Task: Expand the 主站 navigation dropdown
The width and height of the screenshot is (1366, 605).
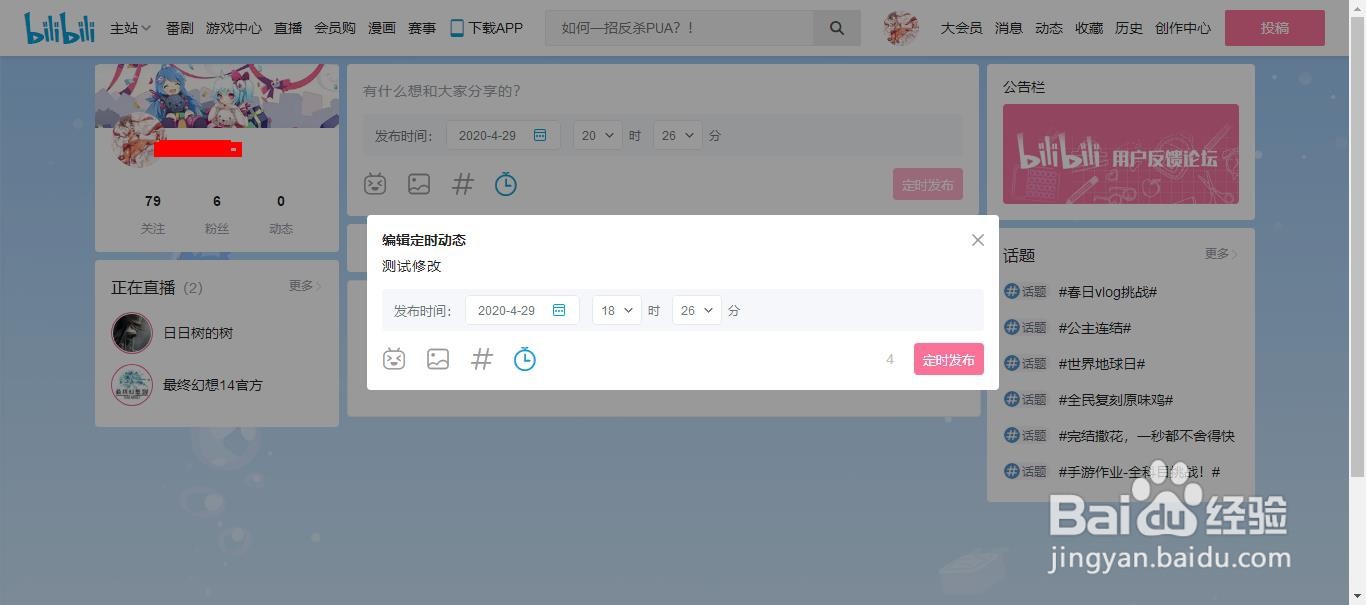Action: click(128, 28)
